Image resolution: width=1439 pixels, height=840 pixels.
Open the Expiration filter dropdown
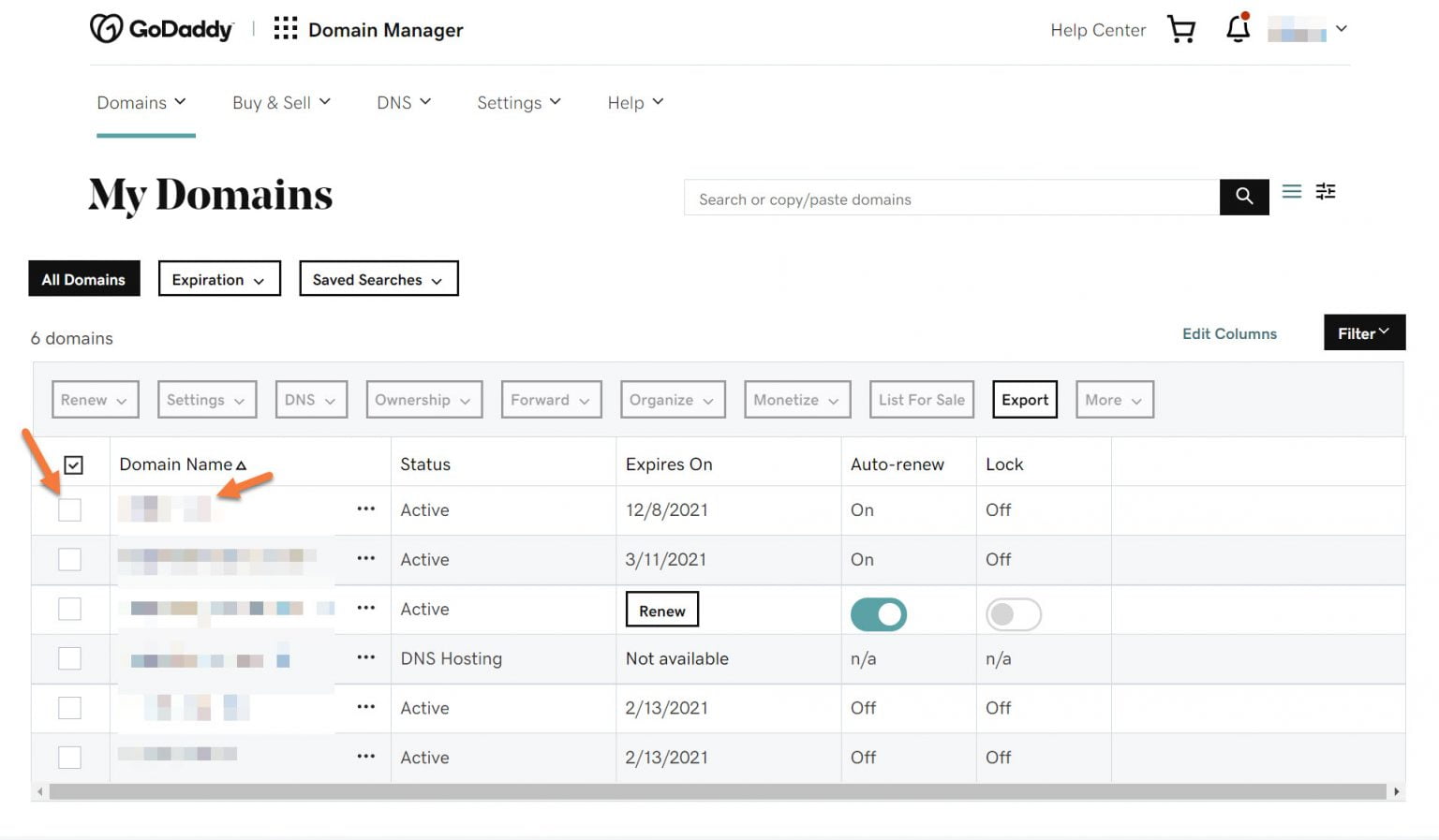[218, 278]
